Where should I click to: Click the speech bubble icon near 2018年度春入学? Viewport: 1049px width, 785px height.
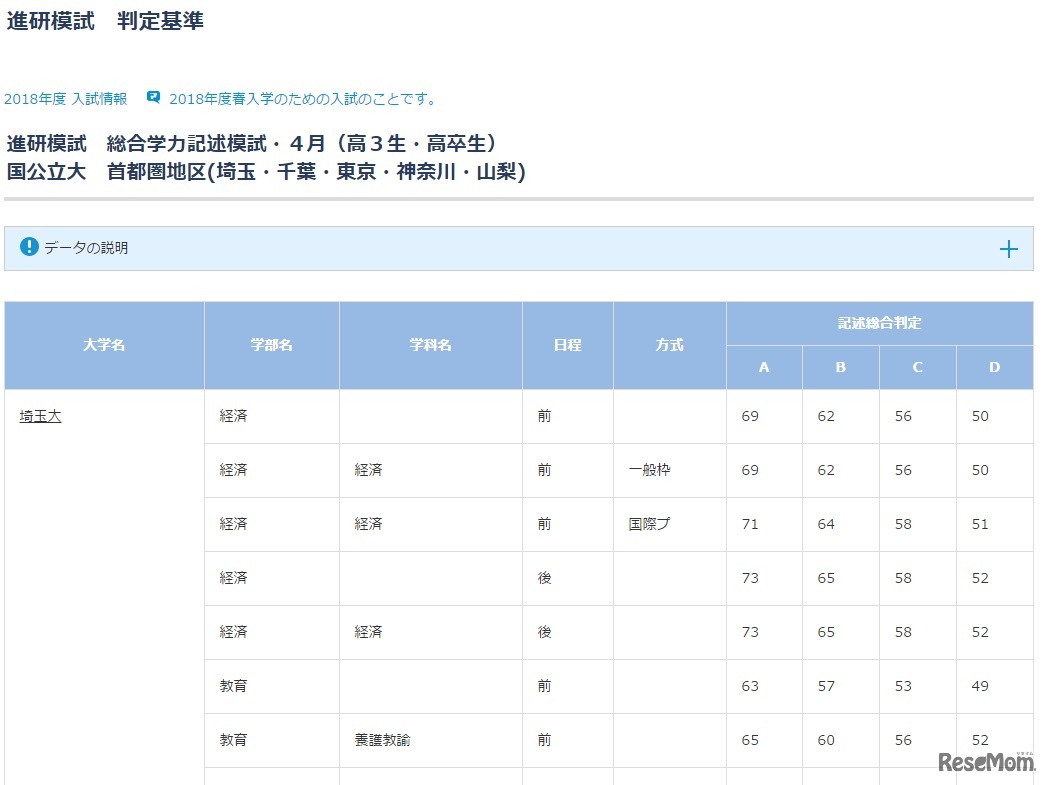154,98
